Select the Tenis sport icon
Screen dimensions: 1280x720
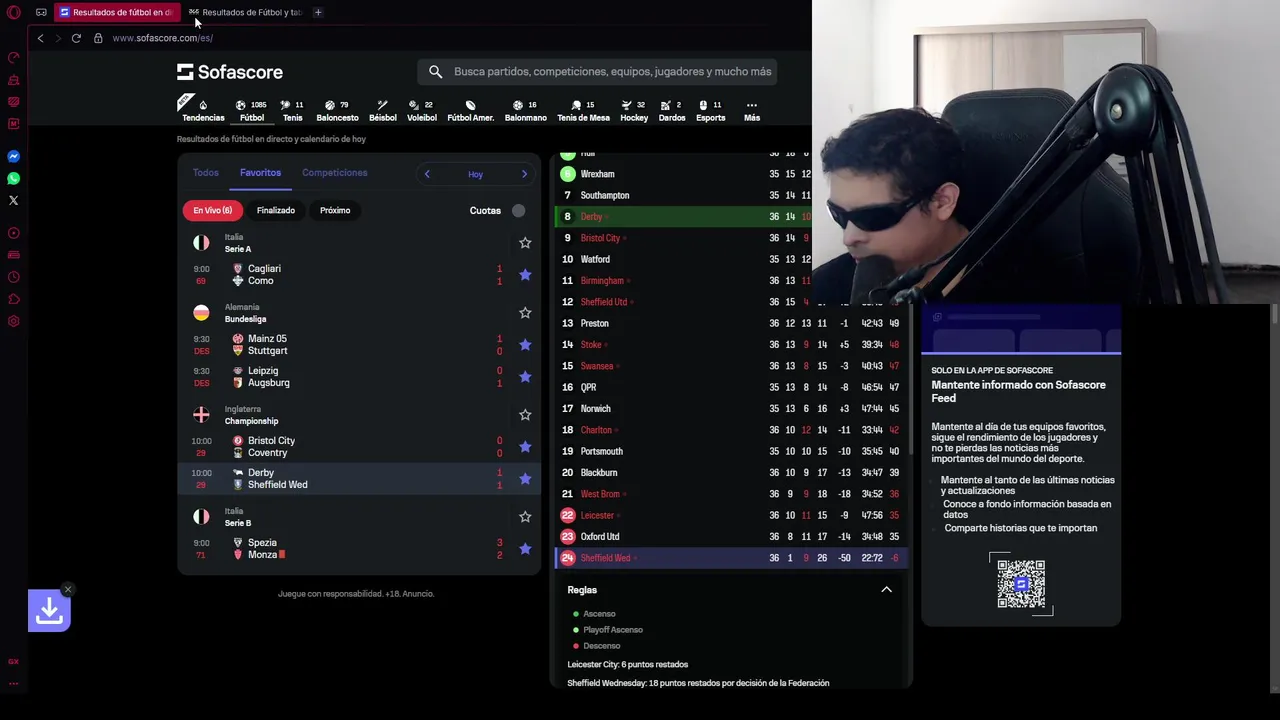pyautogui.click(x=292, y=110)
